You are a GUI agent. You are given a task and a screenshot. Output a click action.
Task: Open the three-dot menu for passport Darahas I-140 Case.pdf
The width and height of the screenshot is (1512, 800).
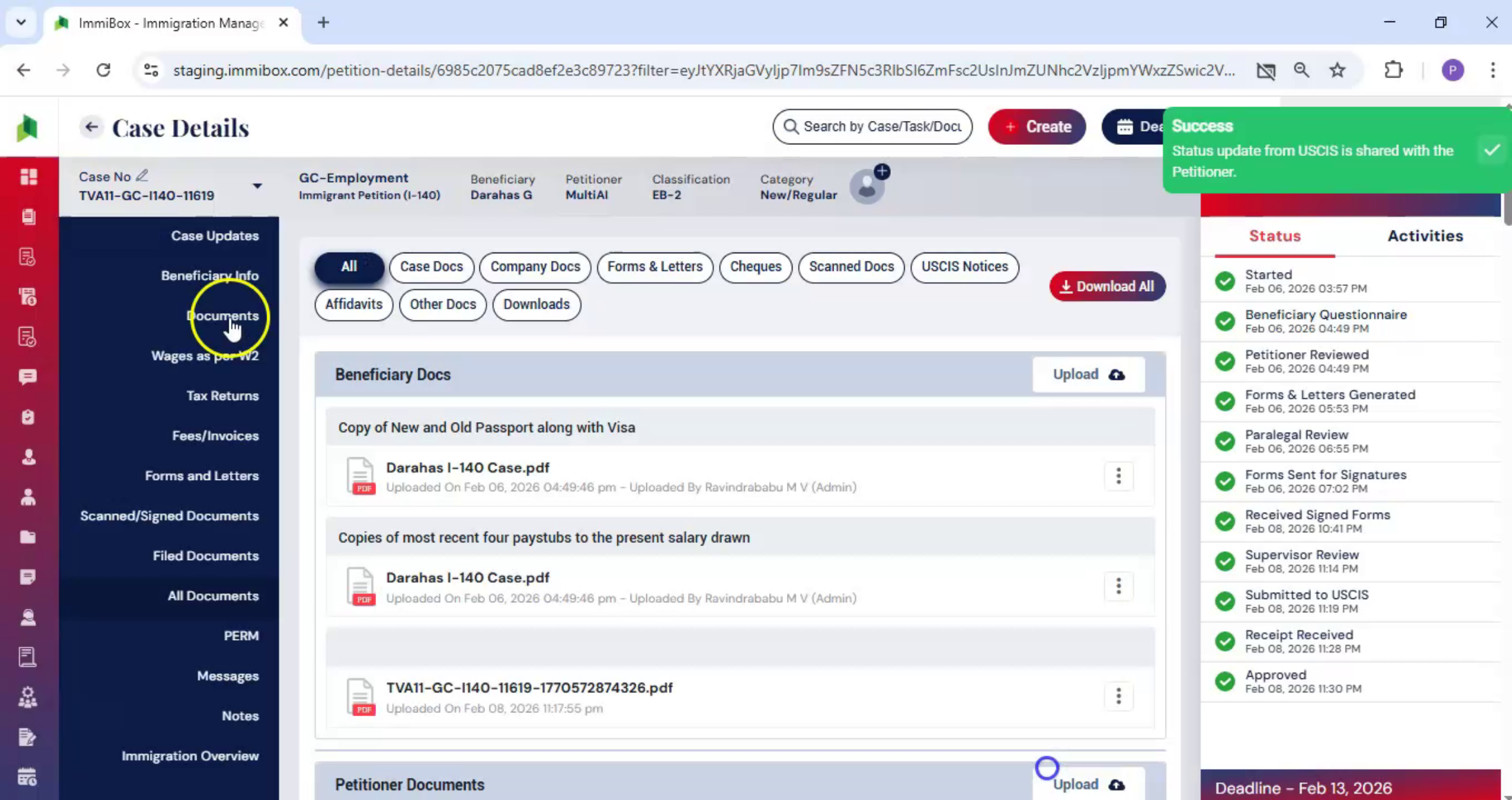point(1119,476)
